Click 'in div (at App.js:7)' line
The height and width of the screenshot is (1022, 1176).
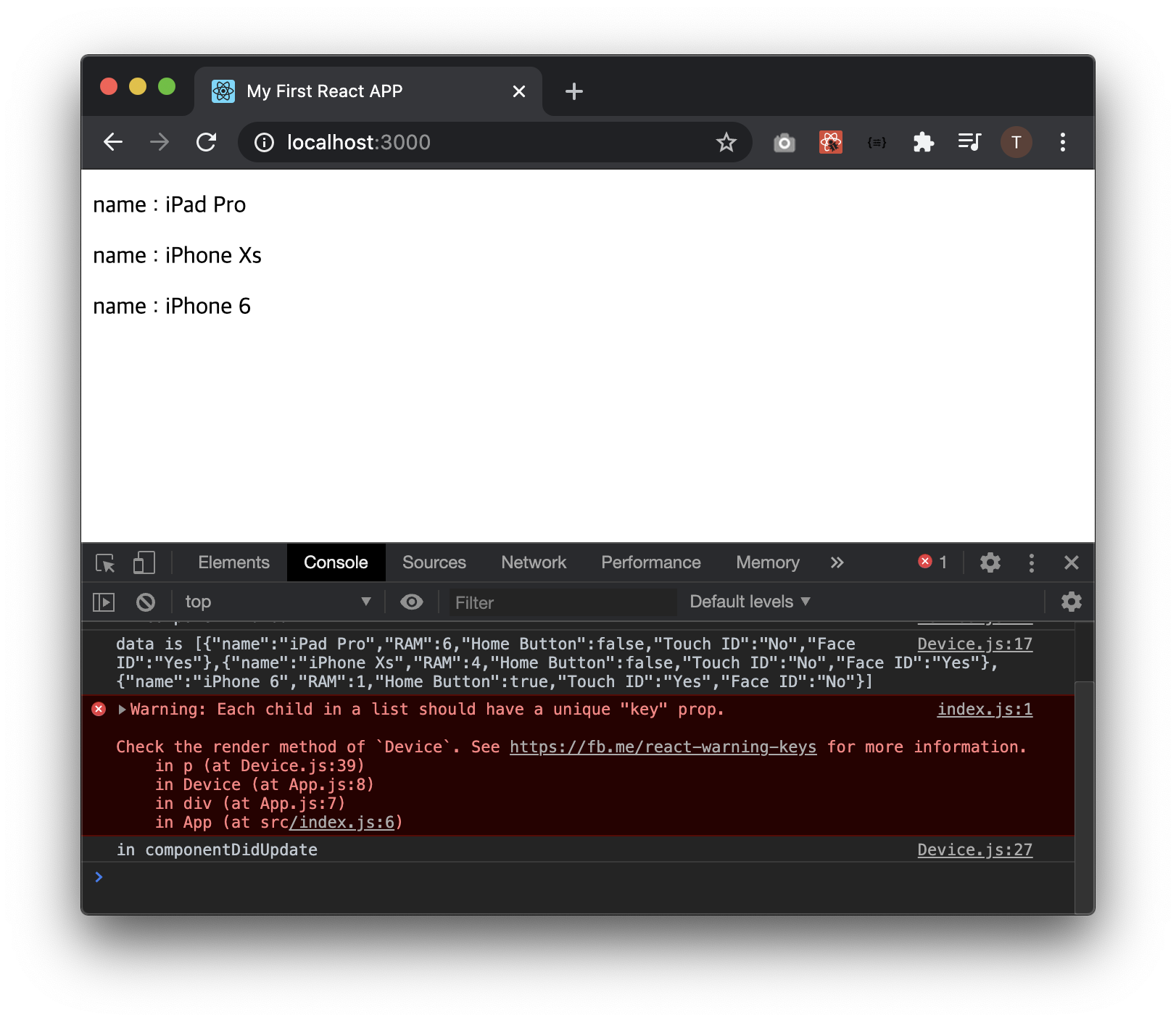coord(250,803)
